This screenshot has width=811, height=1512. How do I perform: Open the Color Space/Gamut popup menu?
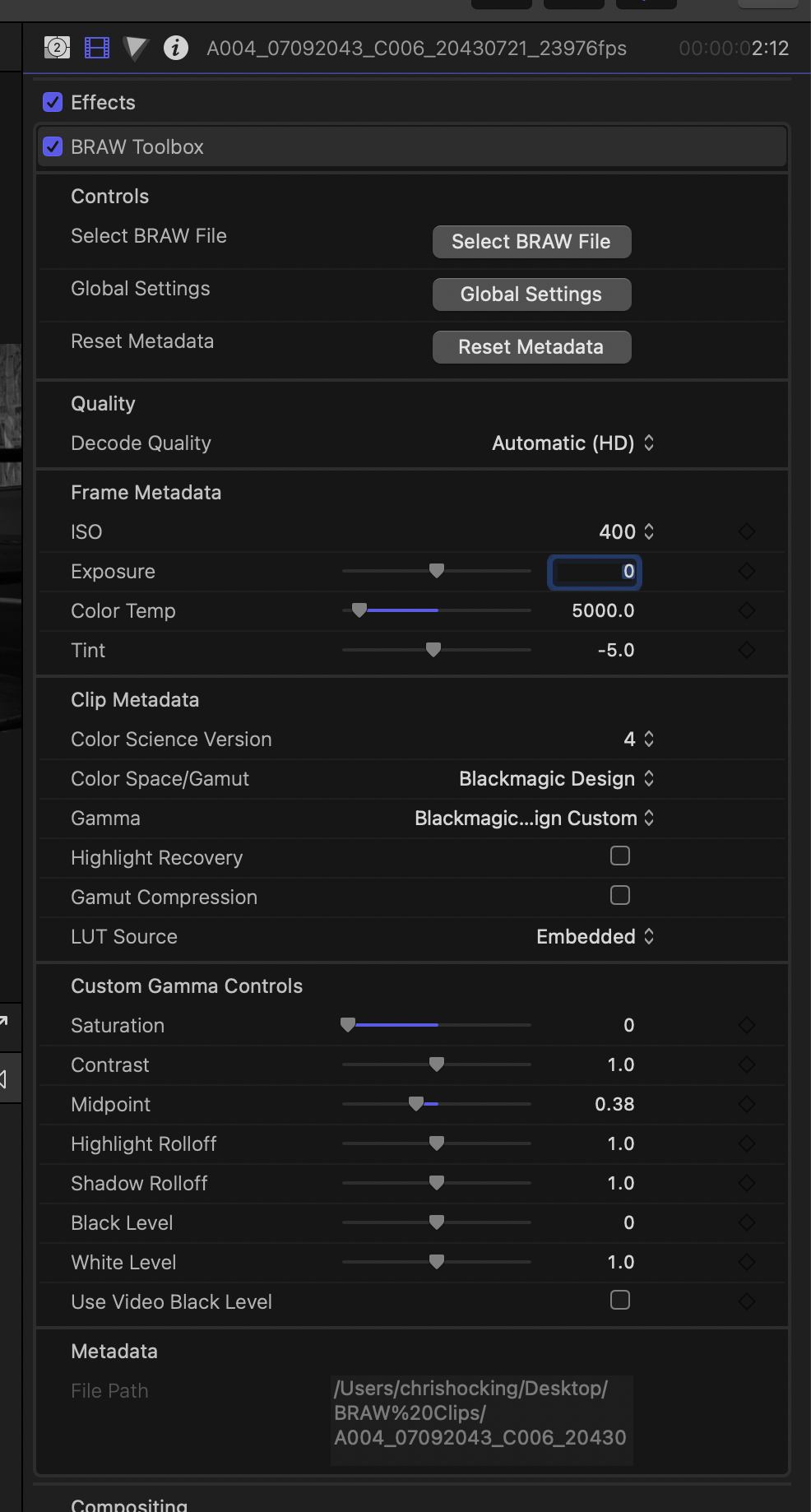556,779
